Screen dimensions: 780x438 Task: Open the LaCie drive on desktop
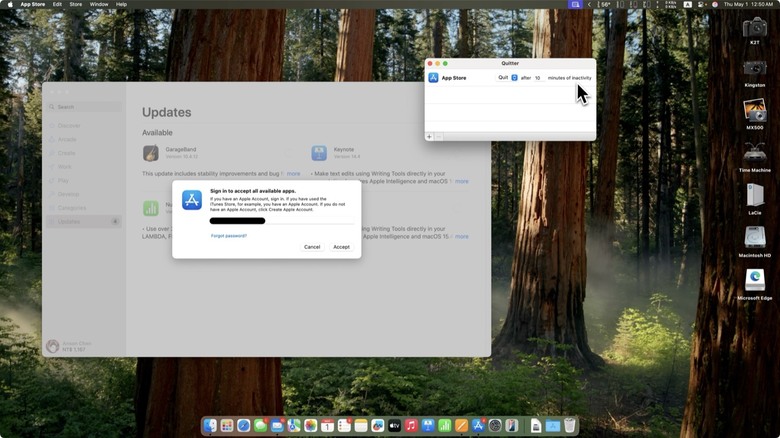pyautogui.click(x=755, y=199)
